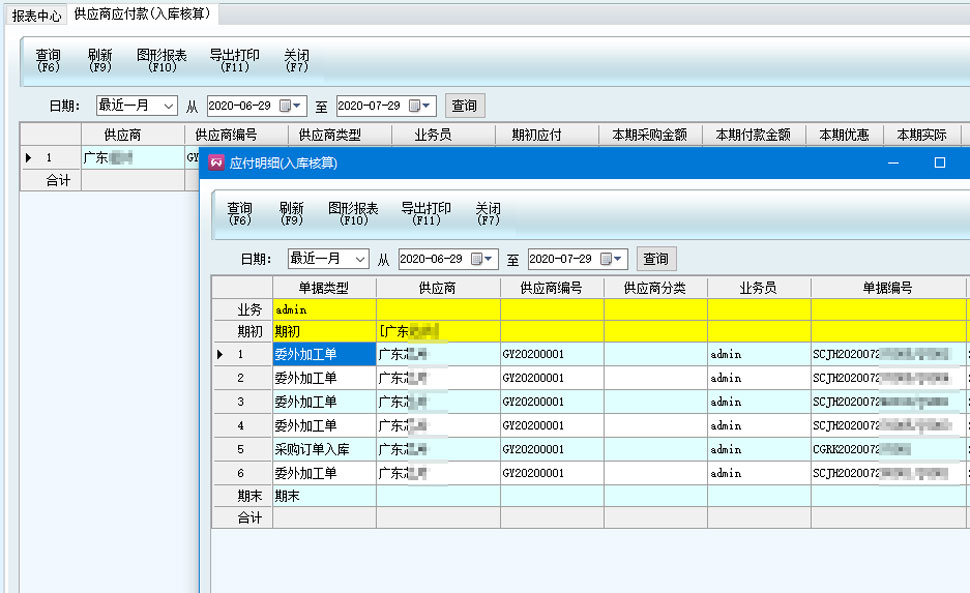970x593 pixels.
Task: Open start date calendar picker in back window
Action: click(291, 106)
